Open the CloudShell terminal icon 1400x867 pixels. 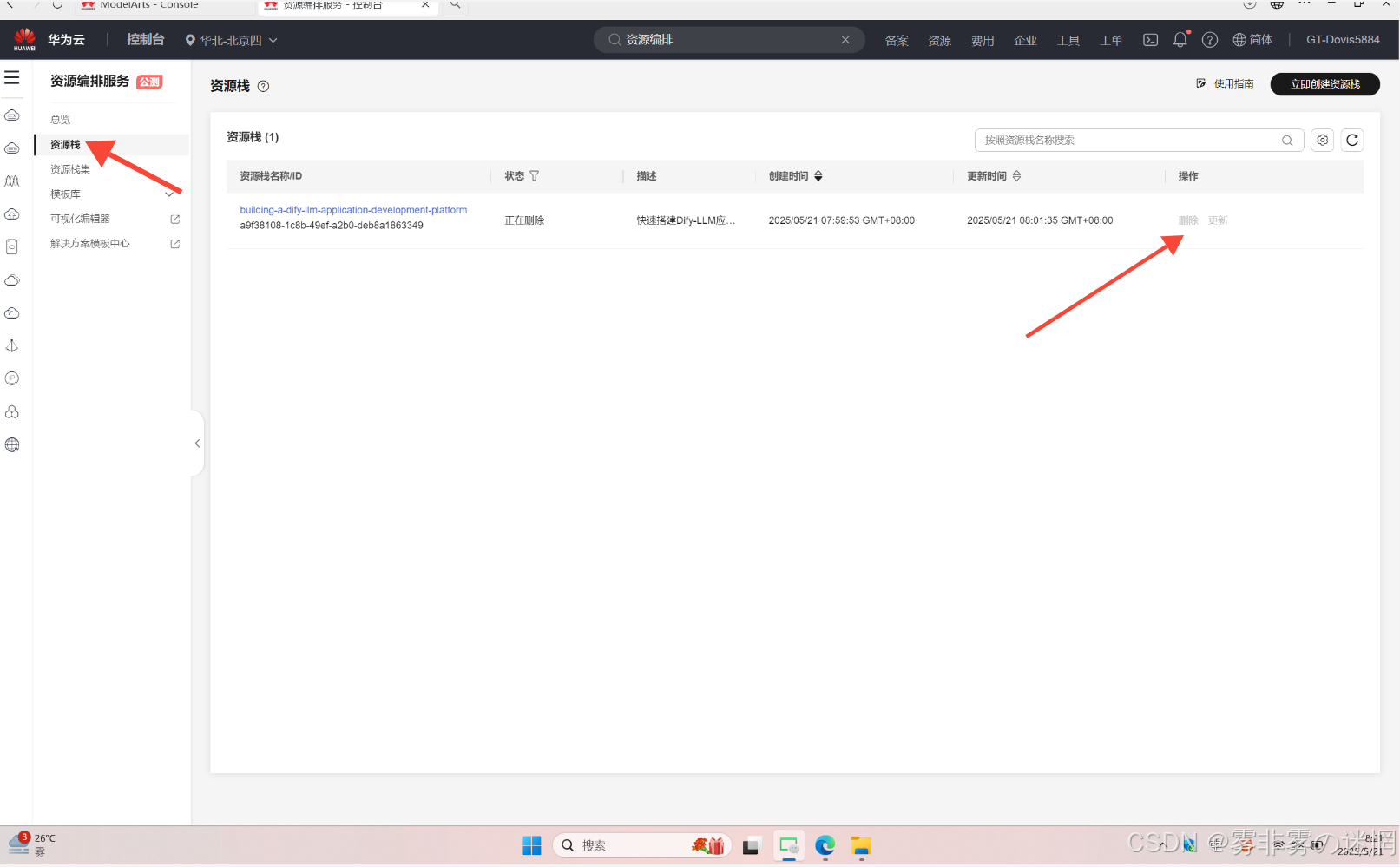[1150, 40]
